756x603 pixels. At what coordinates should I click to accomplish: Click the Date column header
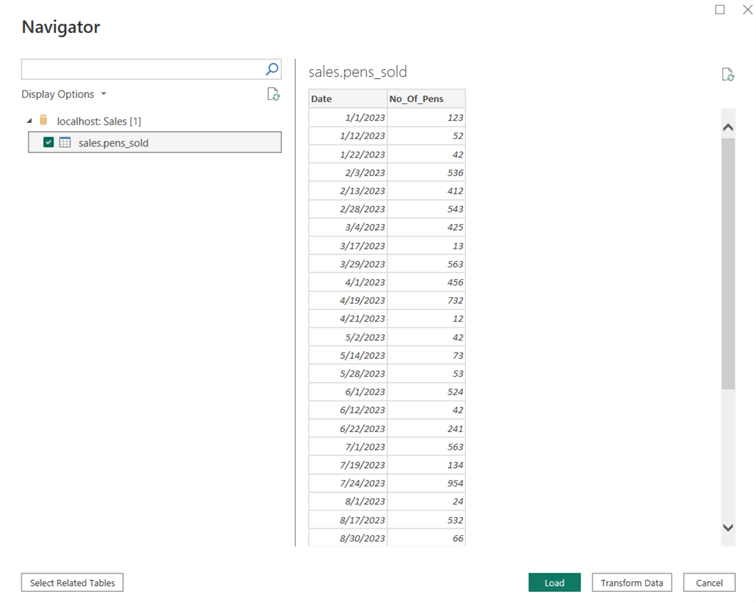coord(346,99)
